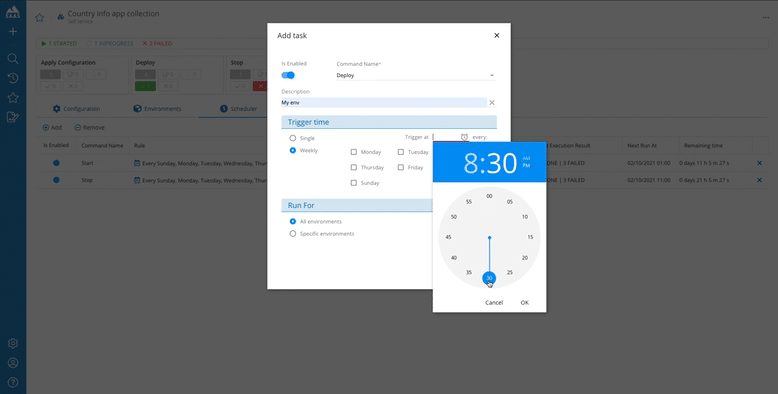Click the plus icon in left sidebar
This screenshot has width=778, height=394.
pyautogui.click(x=13, y=32)
